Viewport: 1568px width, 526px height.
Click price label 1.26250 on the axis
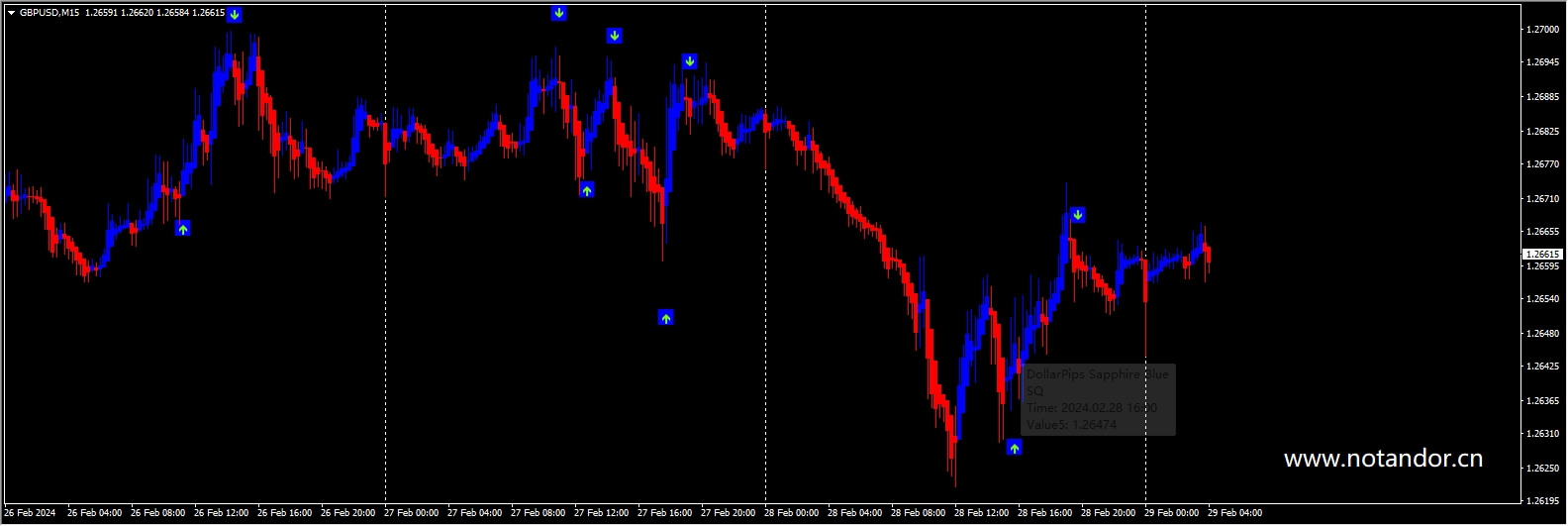click(x=1542, y=469)
